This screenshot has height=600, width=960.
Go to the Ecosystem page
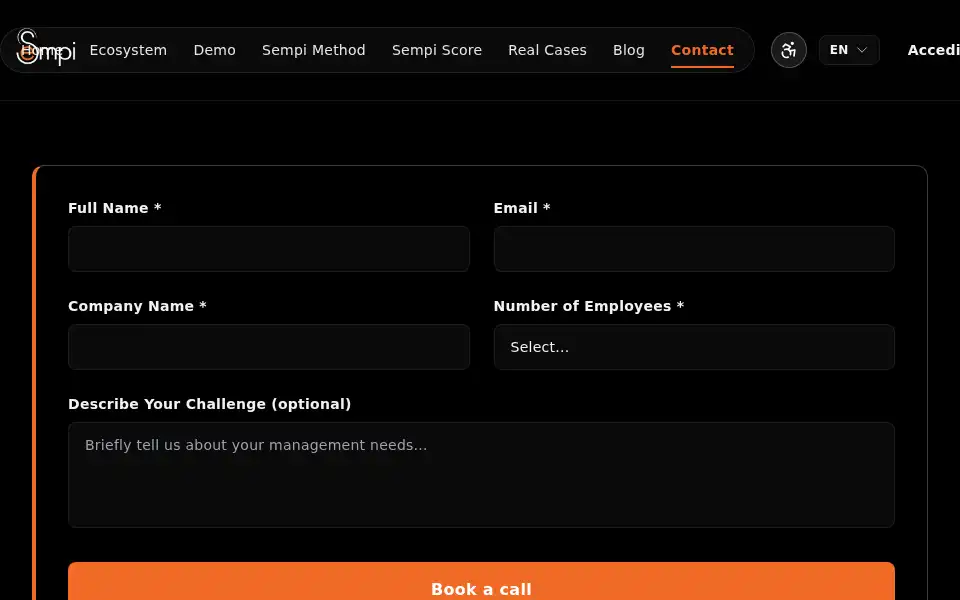pyautogui.click(x=128, y=50)
